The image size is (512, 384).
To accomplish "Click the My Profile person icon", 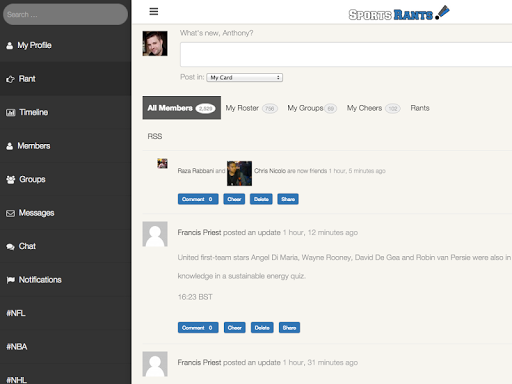I will point(10,45).
